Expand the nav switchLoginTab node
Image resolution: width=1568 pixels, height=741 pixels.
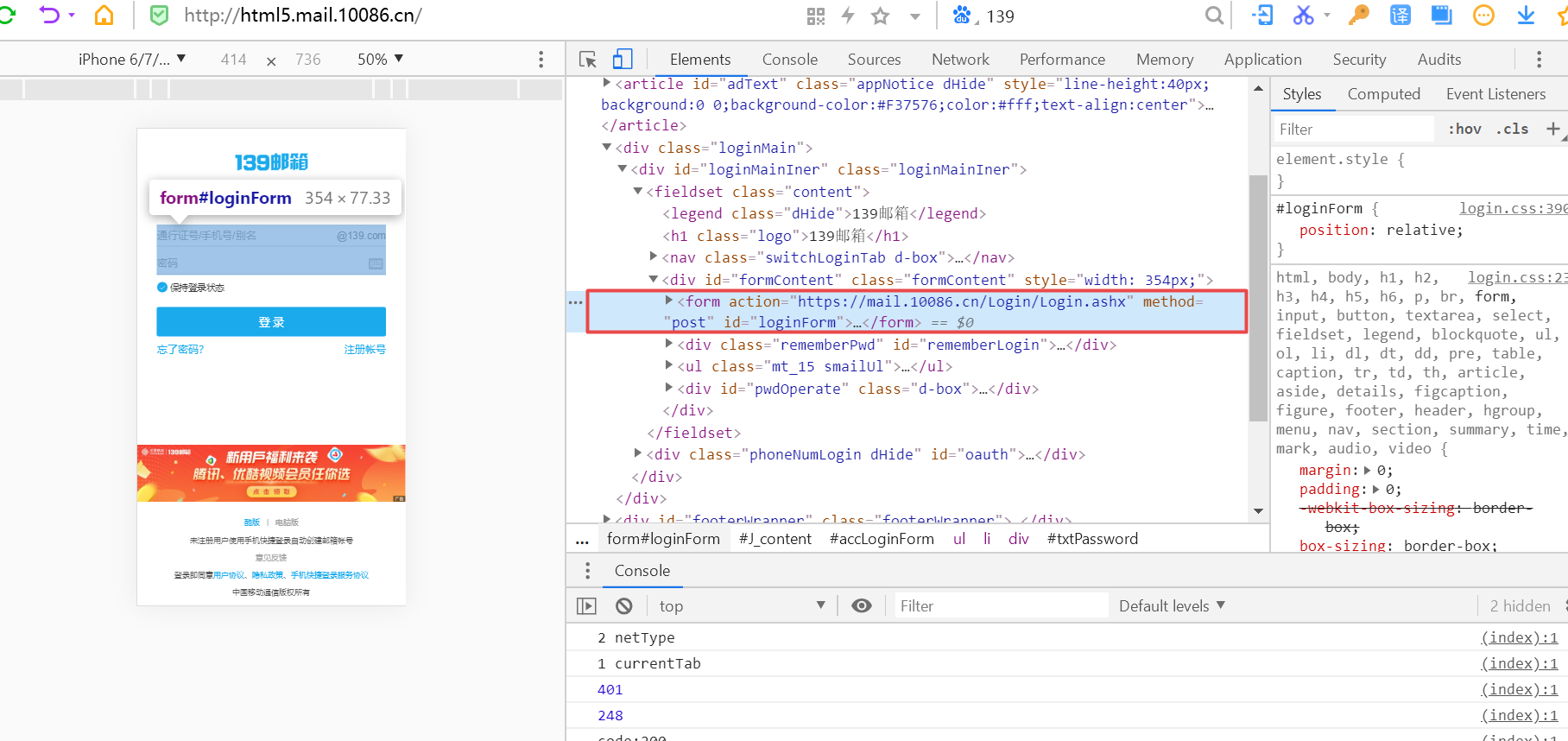[x=654, y=256]
